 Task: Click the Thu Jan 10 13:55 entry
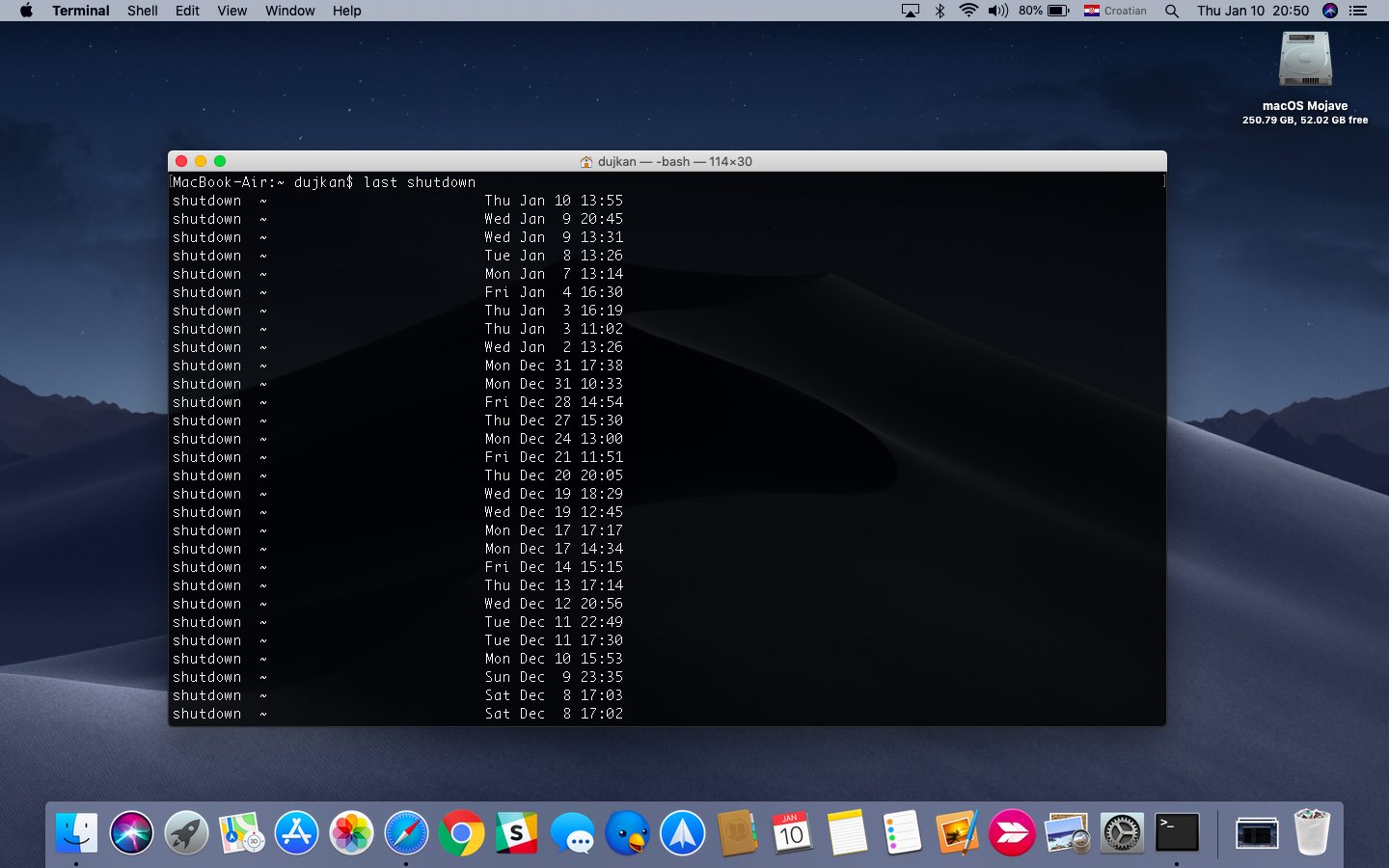[x=554, y=201]
